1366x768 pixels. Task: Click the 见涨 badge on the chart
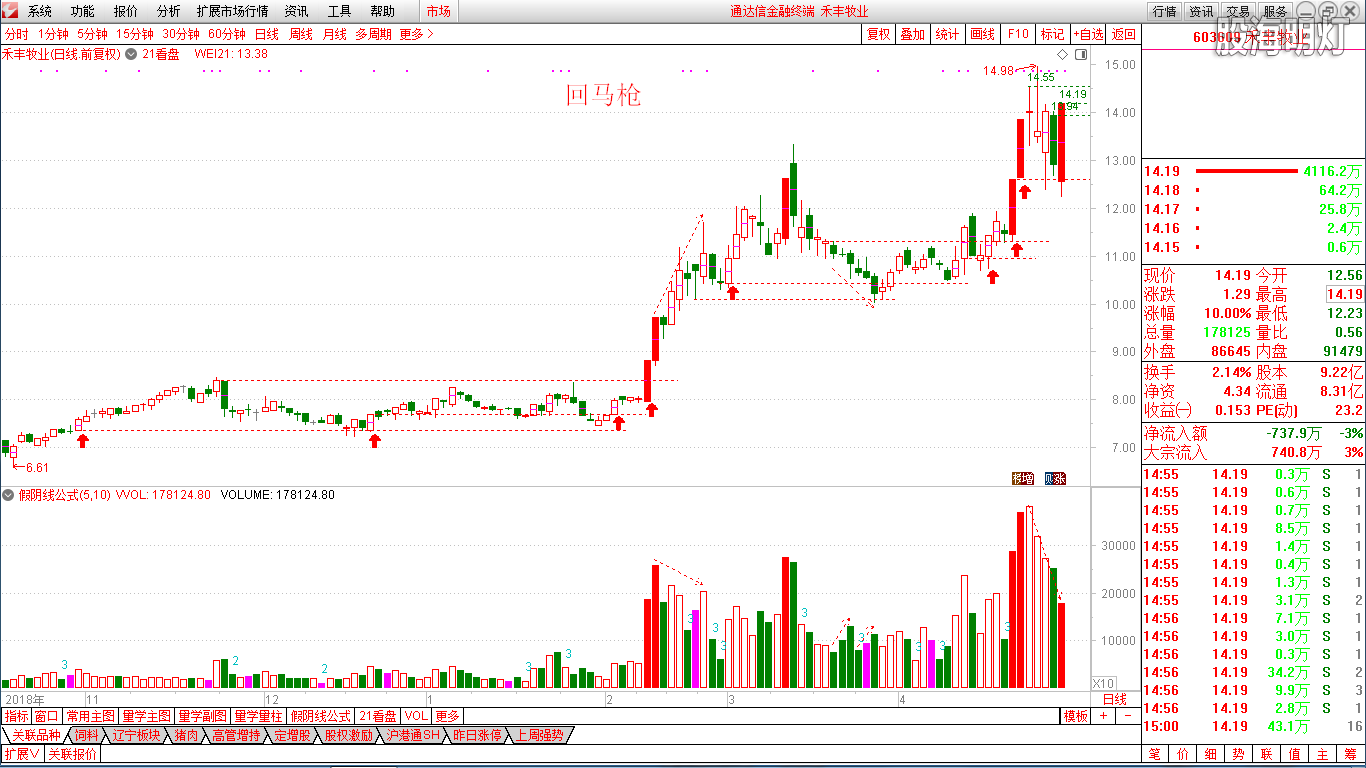[1055, 478]
